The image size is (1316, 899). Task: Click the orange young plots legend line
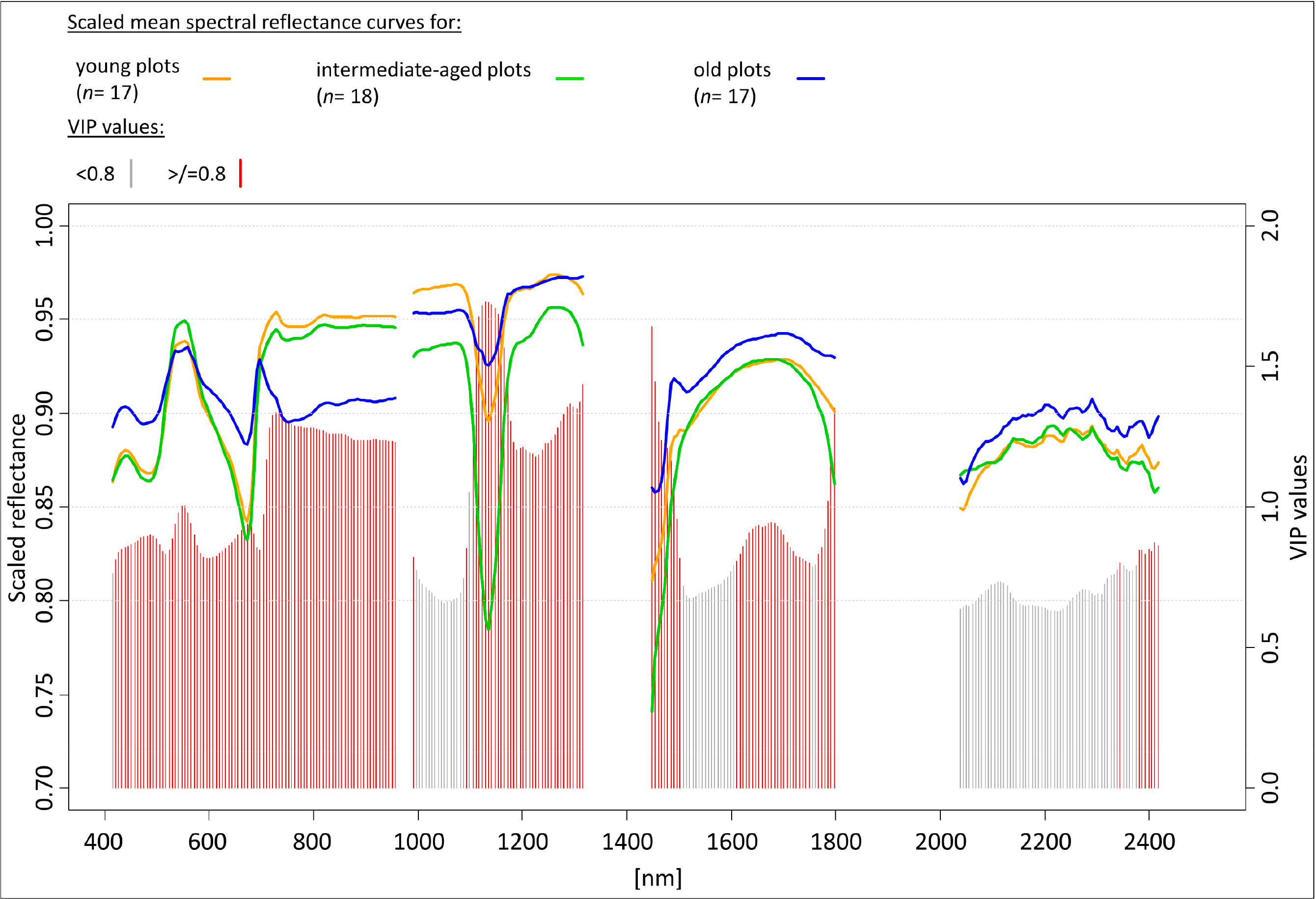[217, 79]
